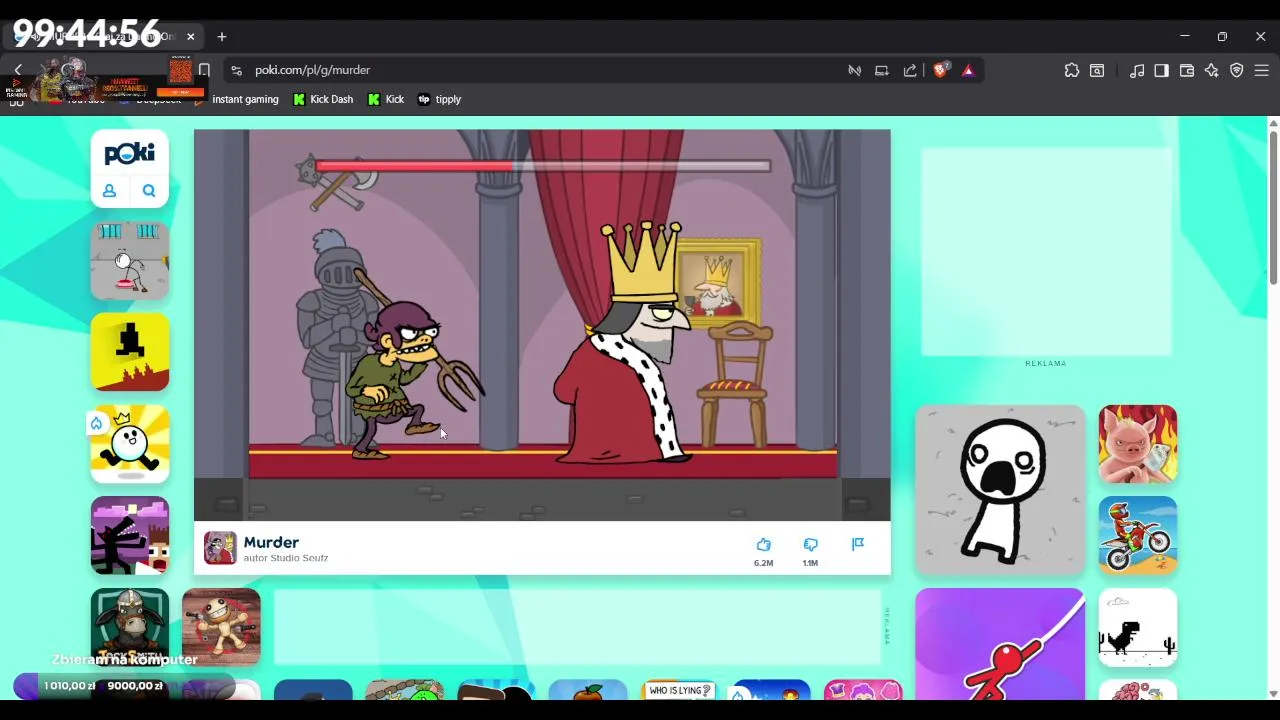Dislike the Murder game with thumbs down

pyautogui.click(x=810, y=544)
